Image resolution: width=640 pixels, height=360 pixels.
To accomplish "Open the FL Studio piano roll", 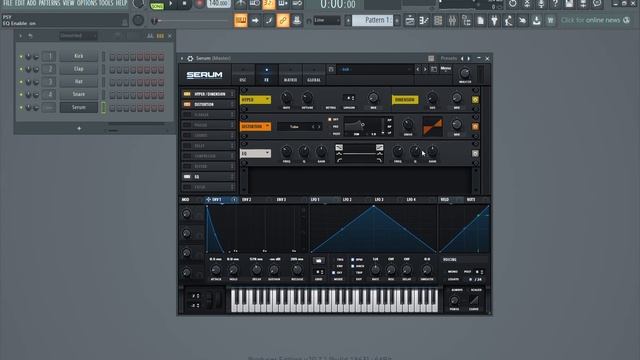I will tap(424, 20).
